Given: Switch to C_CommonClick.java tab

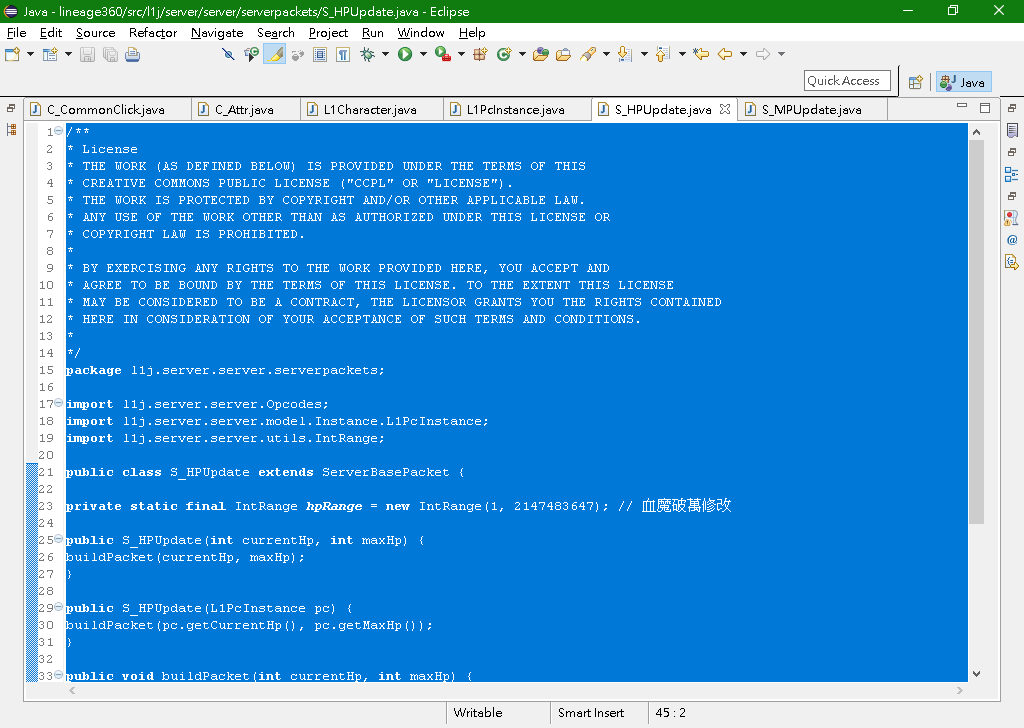Looking at the screenshot, I should 106,110.
